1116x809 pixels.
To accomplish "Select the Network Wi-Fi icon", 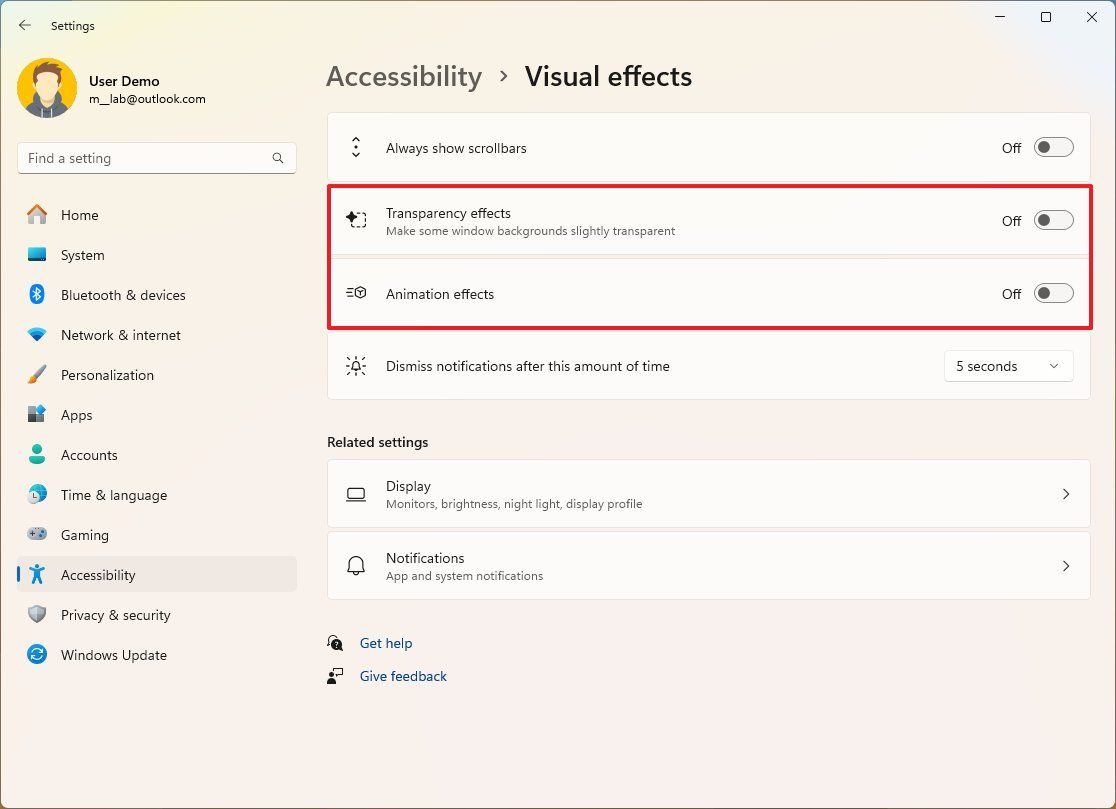I will pyautogui.click(x=37, y=334).
